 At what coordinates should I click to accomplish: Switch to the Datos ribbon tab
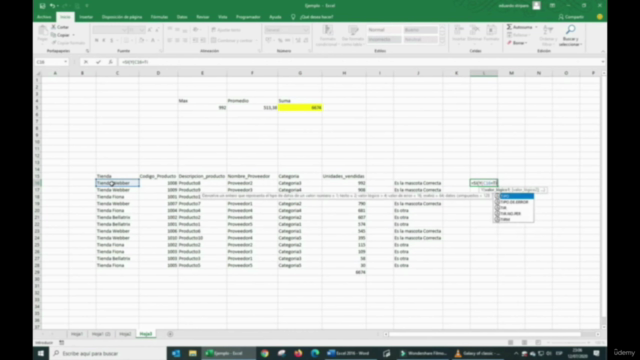click(182, 17)
